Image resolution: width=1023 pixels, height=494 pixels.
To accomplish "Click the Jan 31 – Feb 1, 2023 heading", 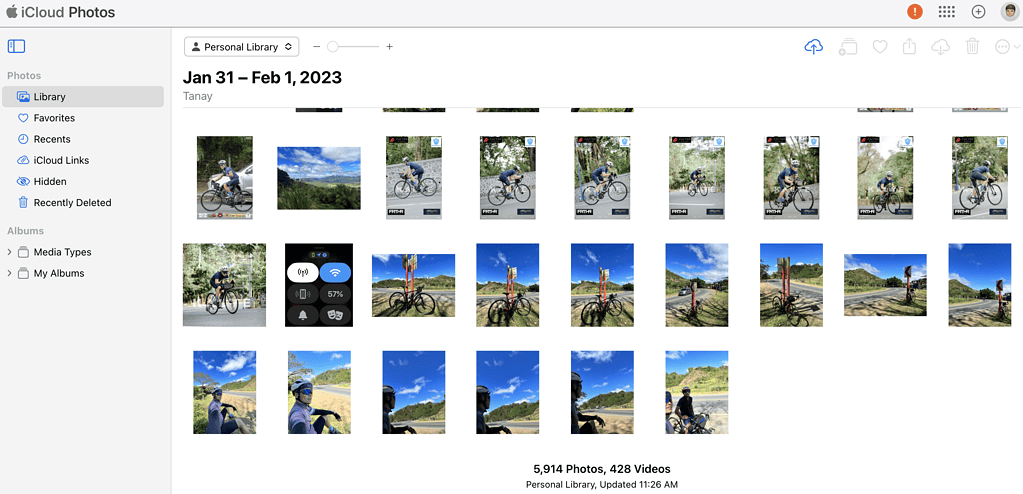I will 262,78.
